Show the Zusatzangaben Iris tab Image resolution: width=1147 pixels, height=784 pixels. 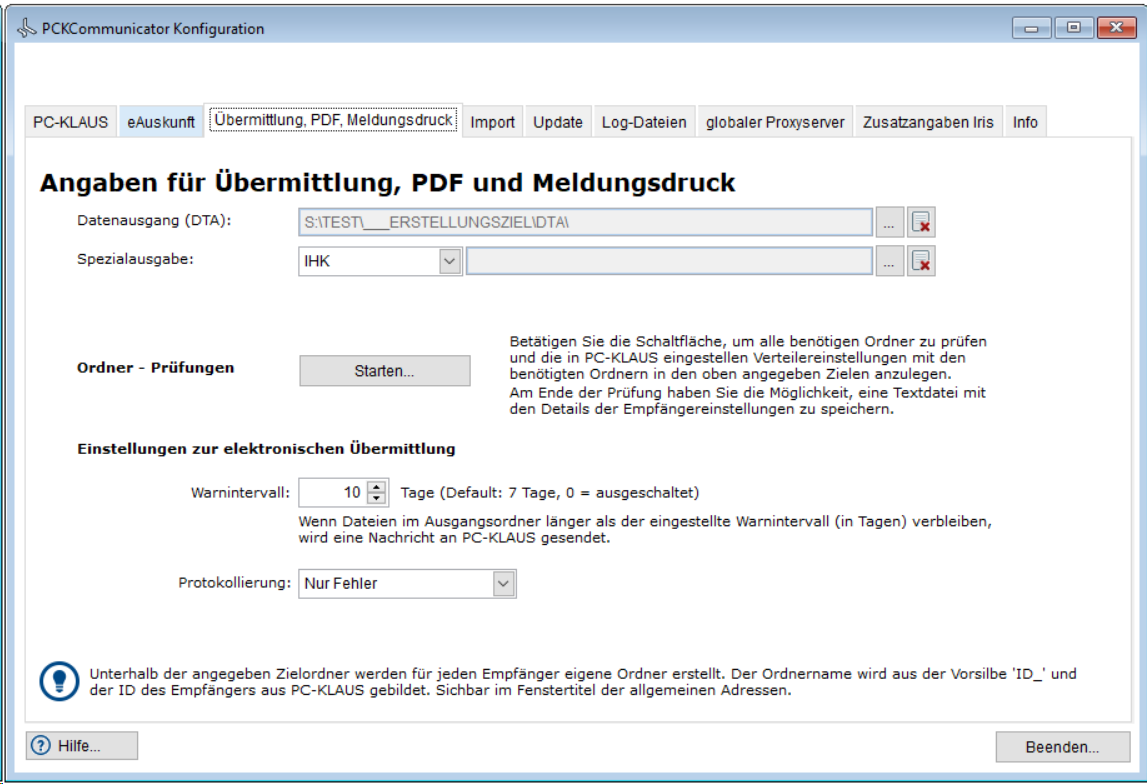[x=928, y=122]
